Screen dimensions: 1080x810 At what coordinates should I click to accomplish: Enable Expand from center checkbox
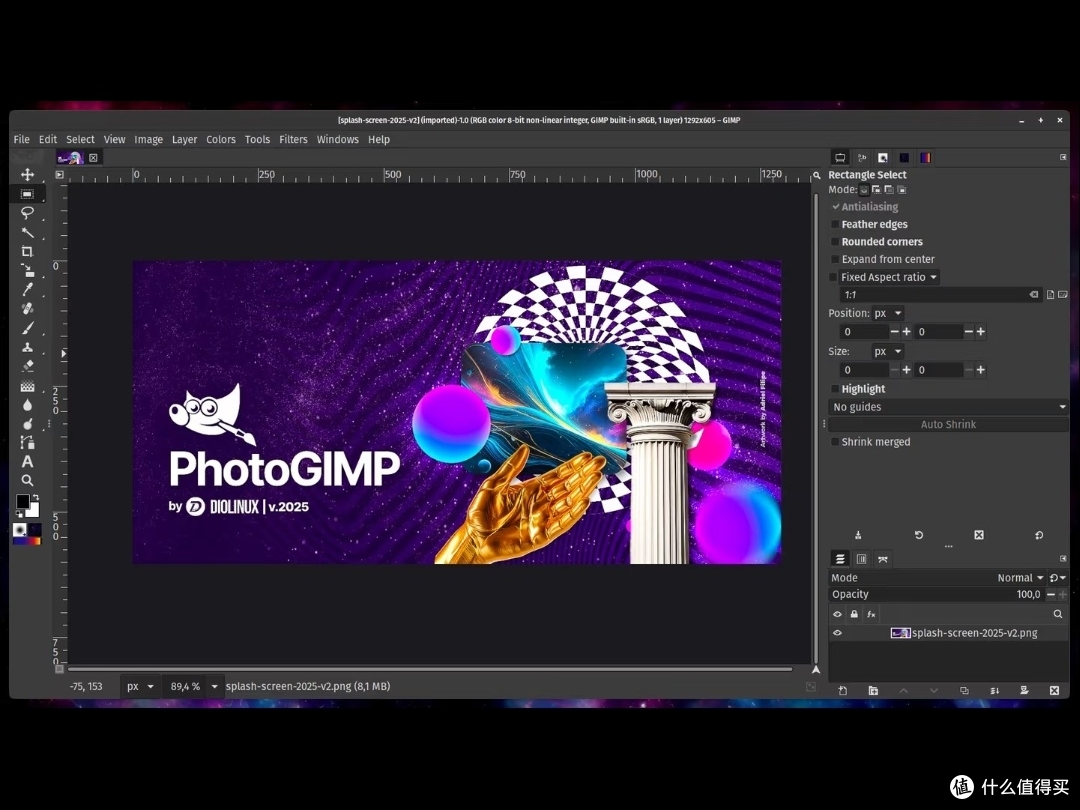(835, 260)
